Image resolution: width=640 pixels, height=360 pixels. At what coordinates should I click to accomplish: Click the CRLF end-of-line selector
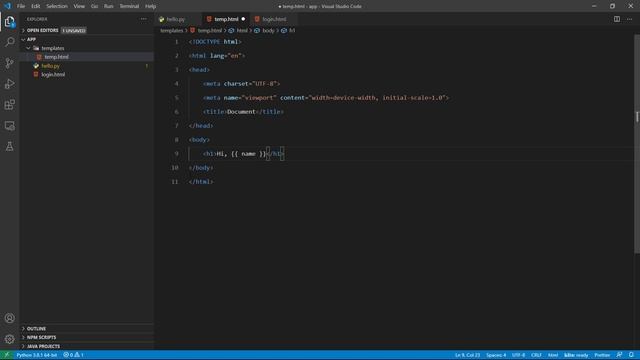(536, 355)
